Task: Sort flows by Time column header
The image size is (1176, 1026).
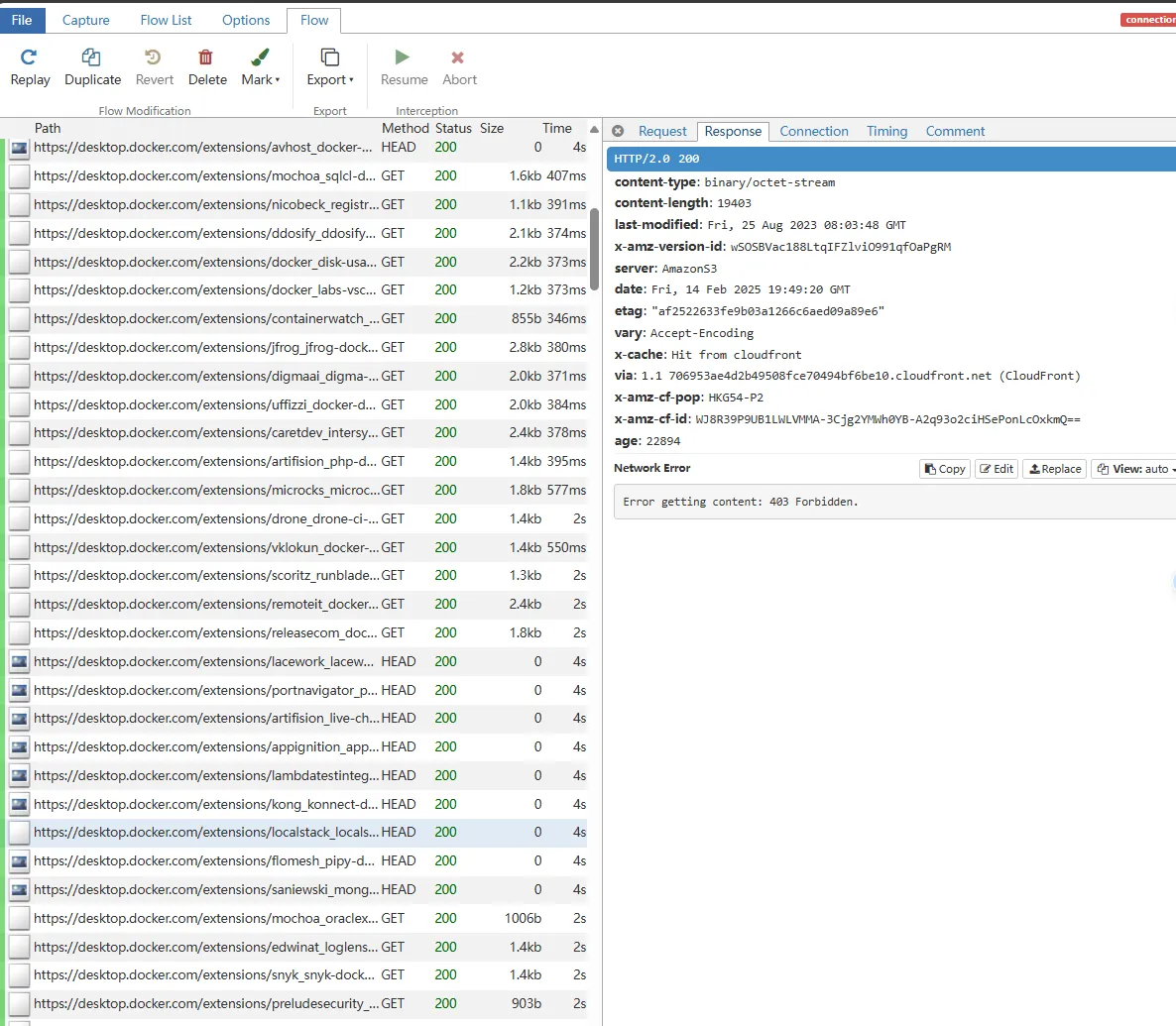Action: pyautogui.click(x=556, y=128)
